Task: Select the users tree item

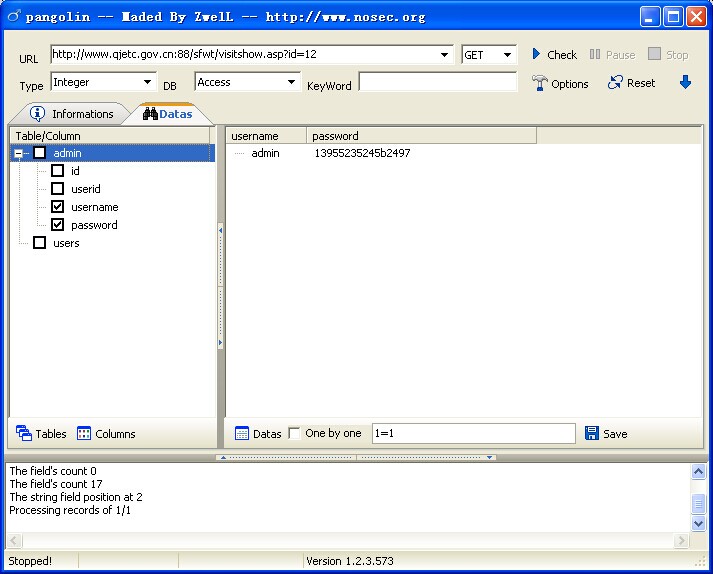Action: (66, 243)
